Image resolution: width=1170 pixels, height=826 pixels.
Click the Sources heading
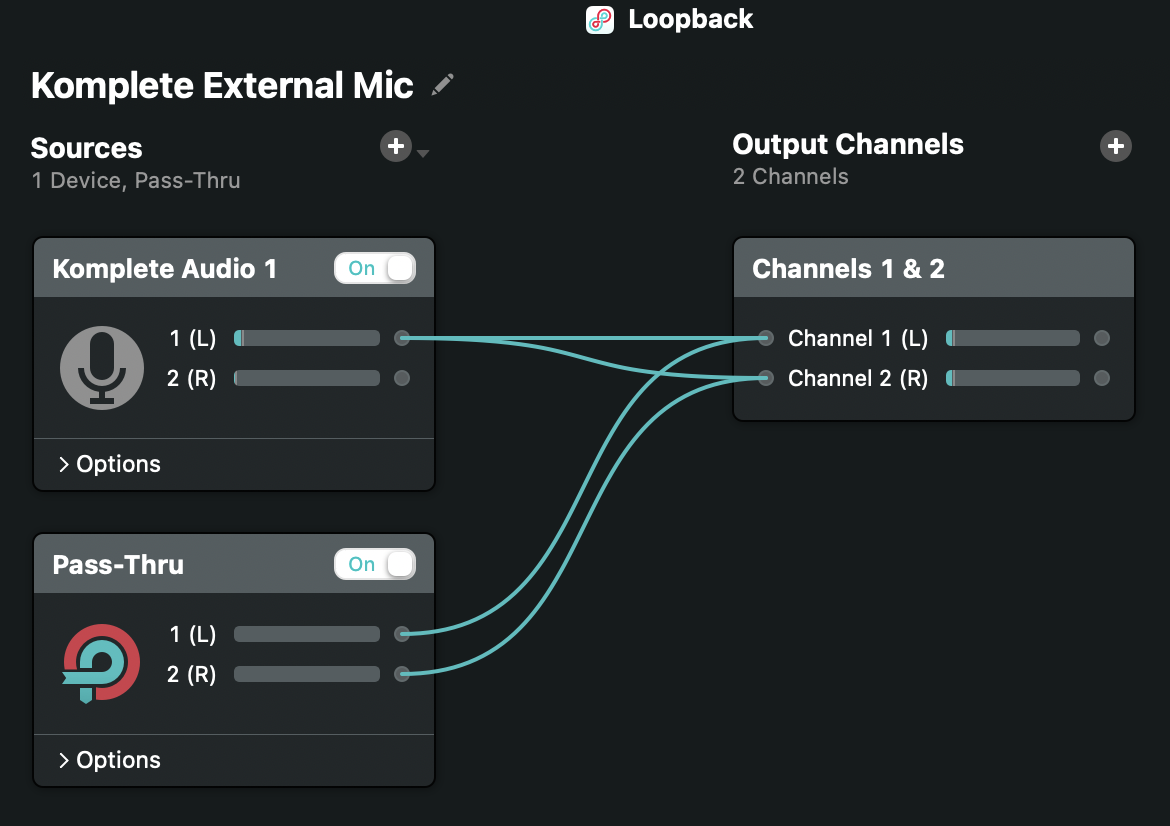click(87, 148)
